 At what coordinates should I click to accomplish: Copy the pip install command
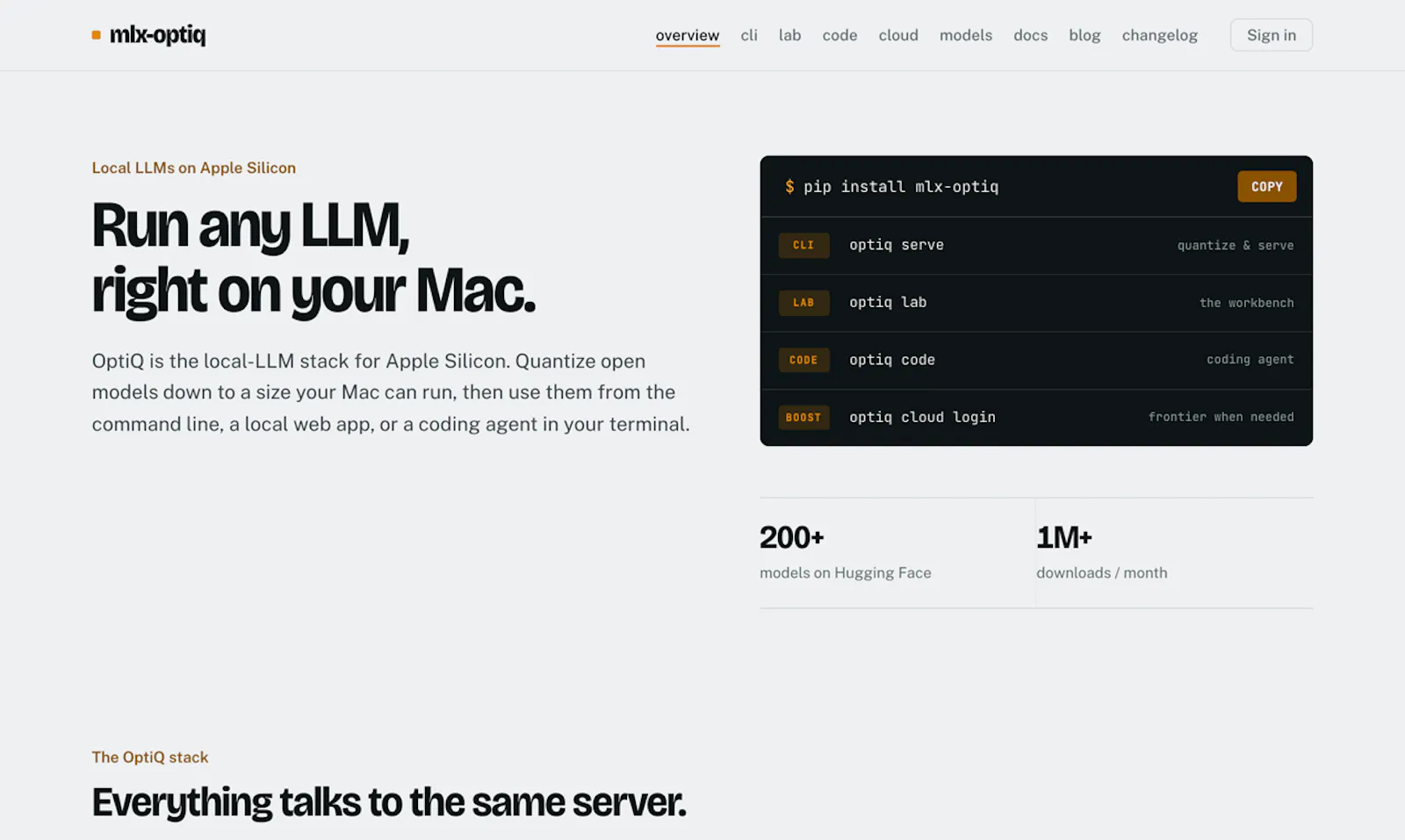[1267, 186]
